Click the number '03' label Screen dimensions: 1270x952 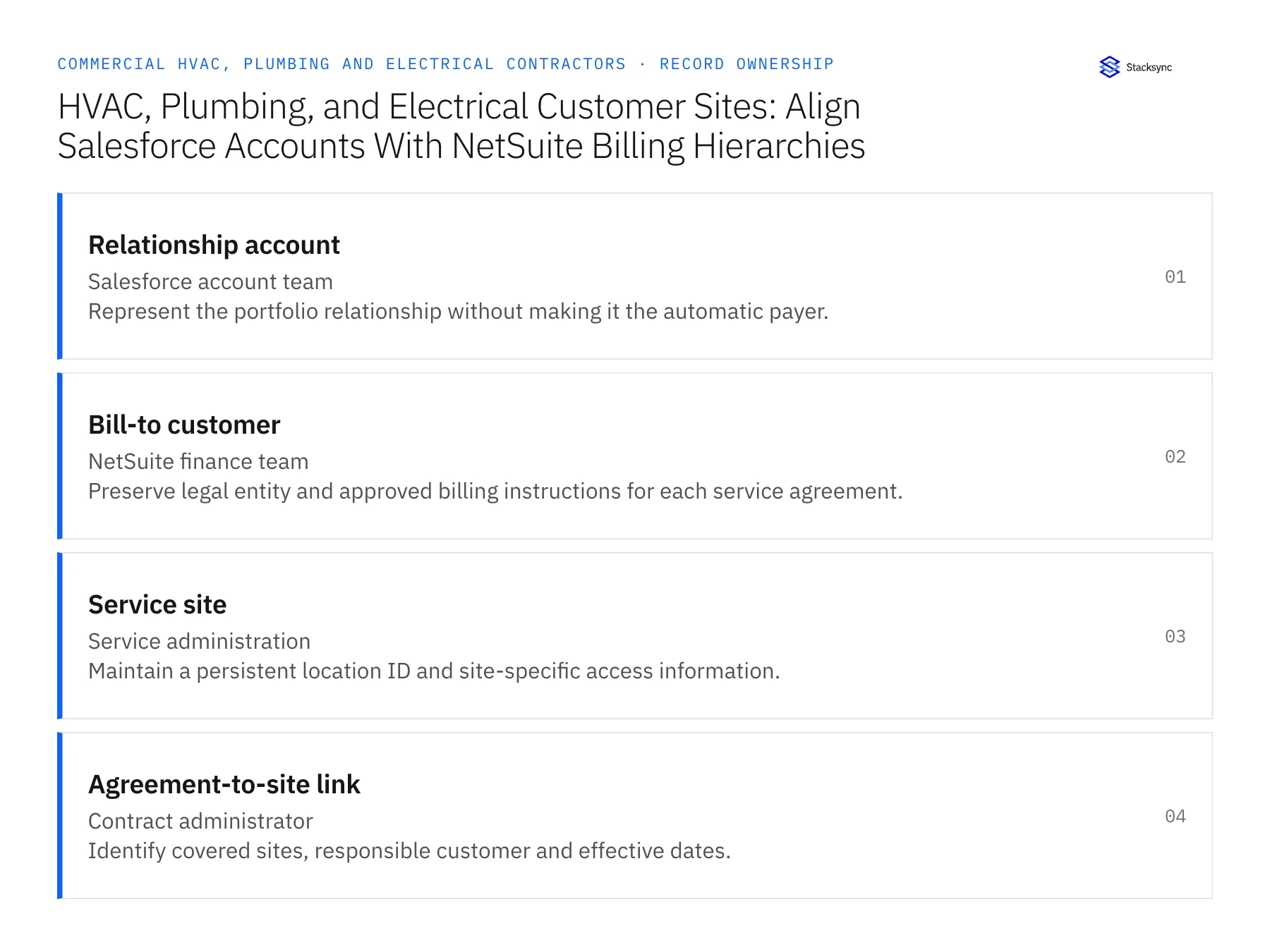(1175, 636)
